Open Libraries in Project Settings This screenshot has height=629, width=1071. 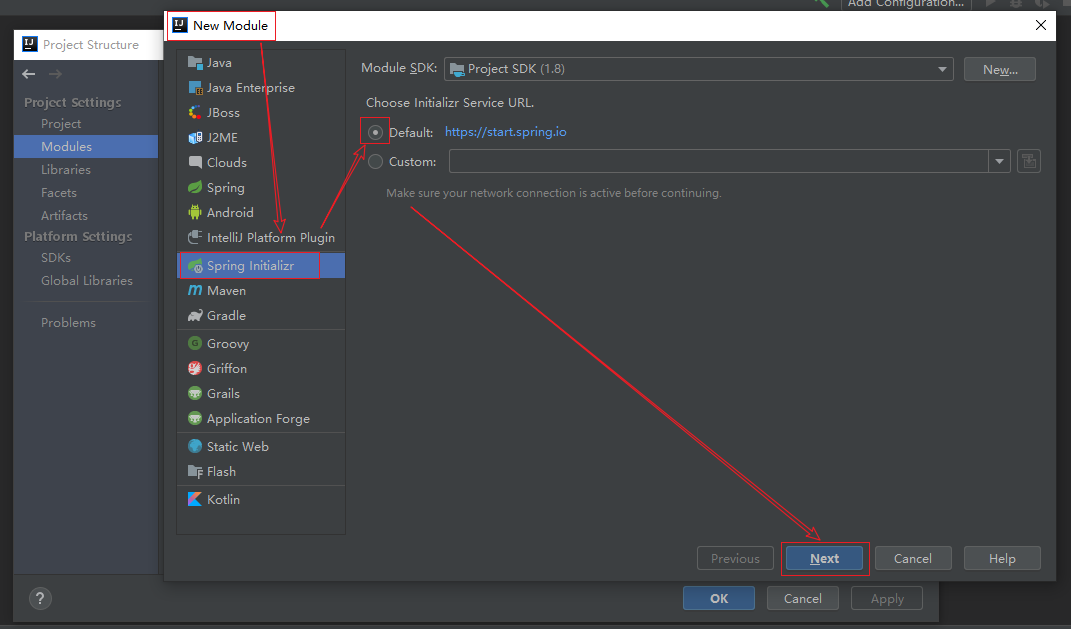point(66,170)
